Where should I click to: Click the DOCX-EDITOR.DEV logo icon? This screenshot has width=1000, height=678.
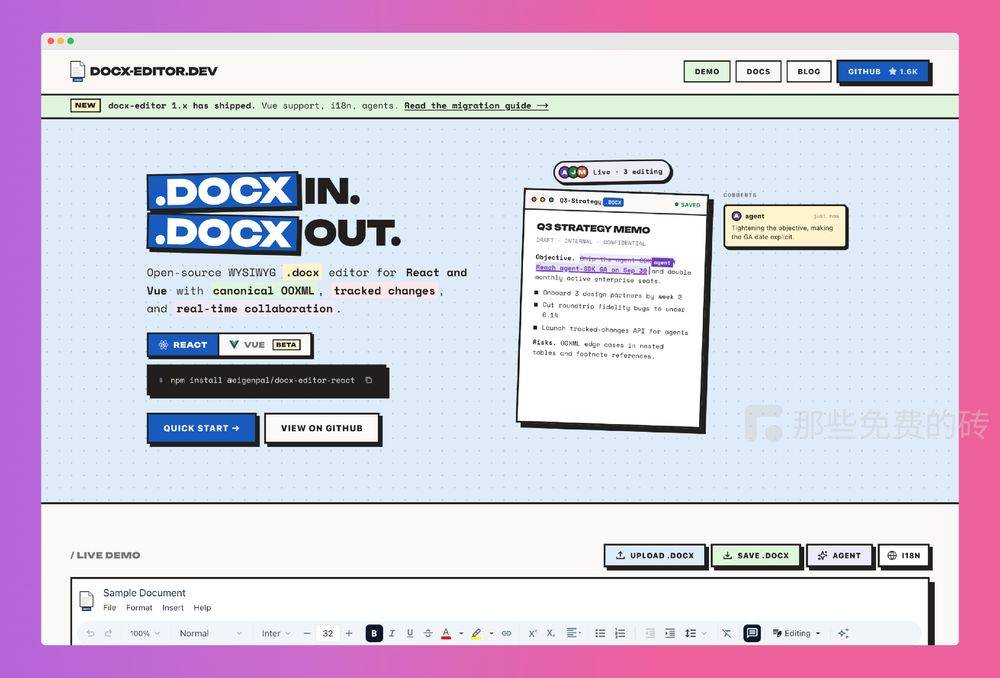(x=77, y=71)
